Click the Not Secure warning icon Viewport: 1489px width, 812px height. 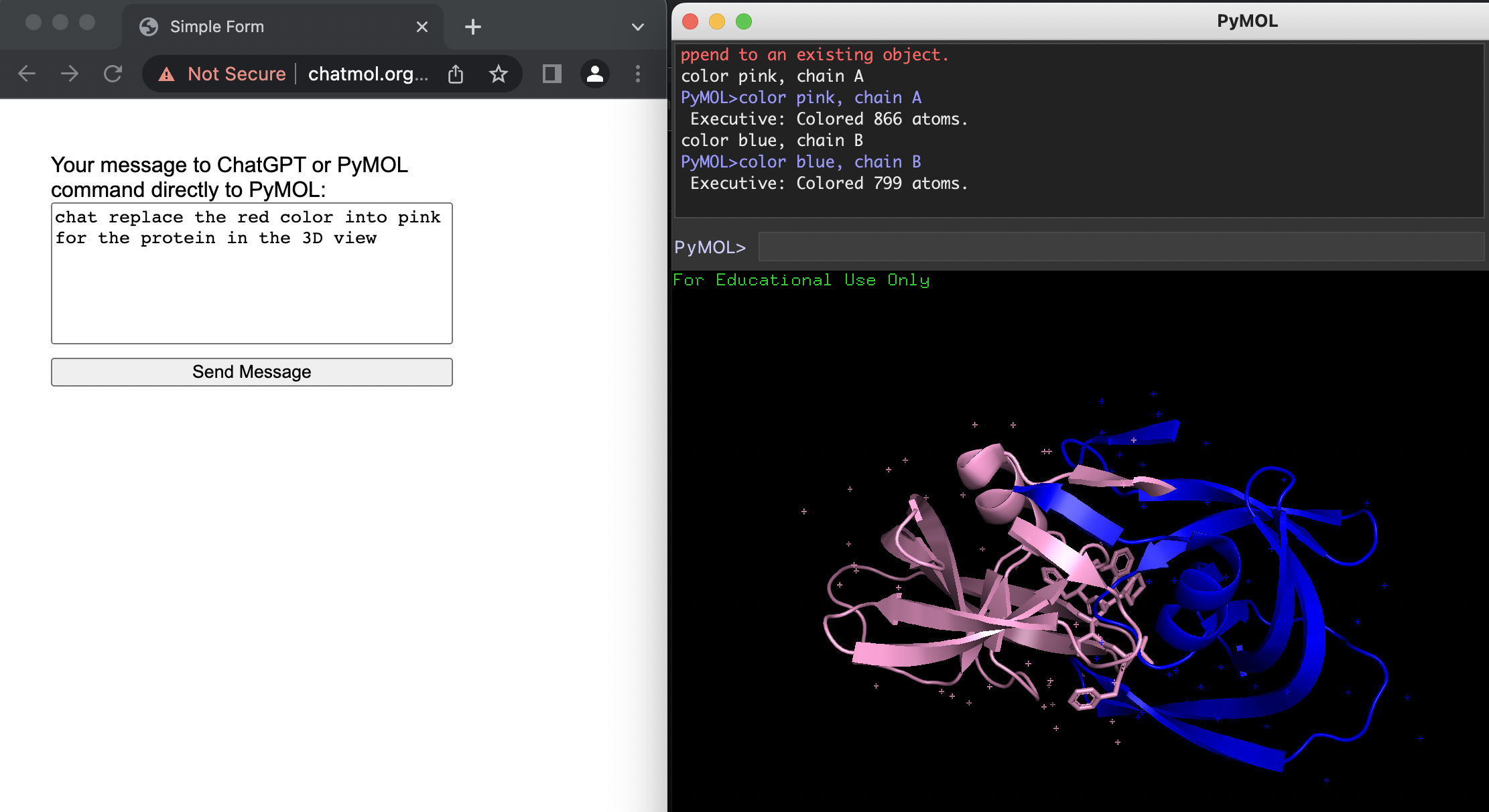point(166,74)
